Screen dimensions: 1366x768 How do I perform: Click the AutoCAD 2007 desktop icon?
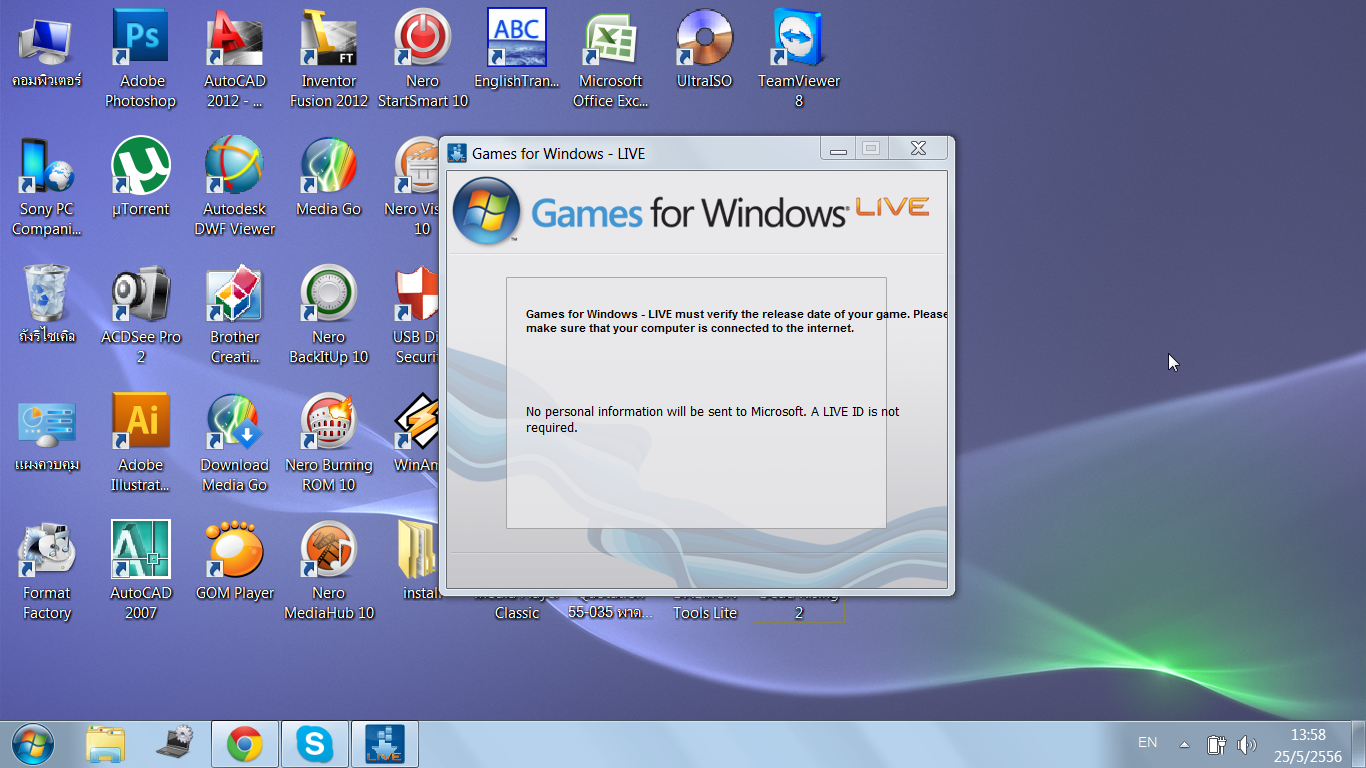point(141,572)
